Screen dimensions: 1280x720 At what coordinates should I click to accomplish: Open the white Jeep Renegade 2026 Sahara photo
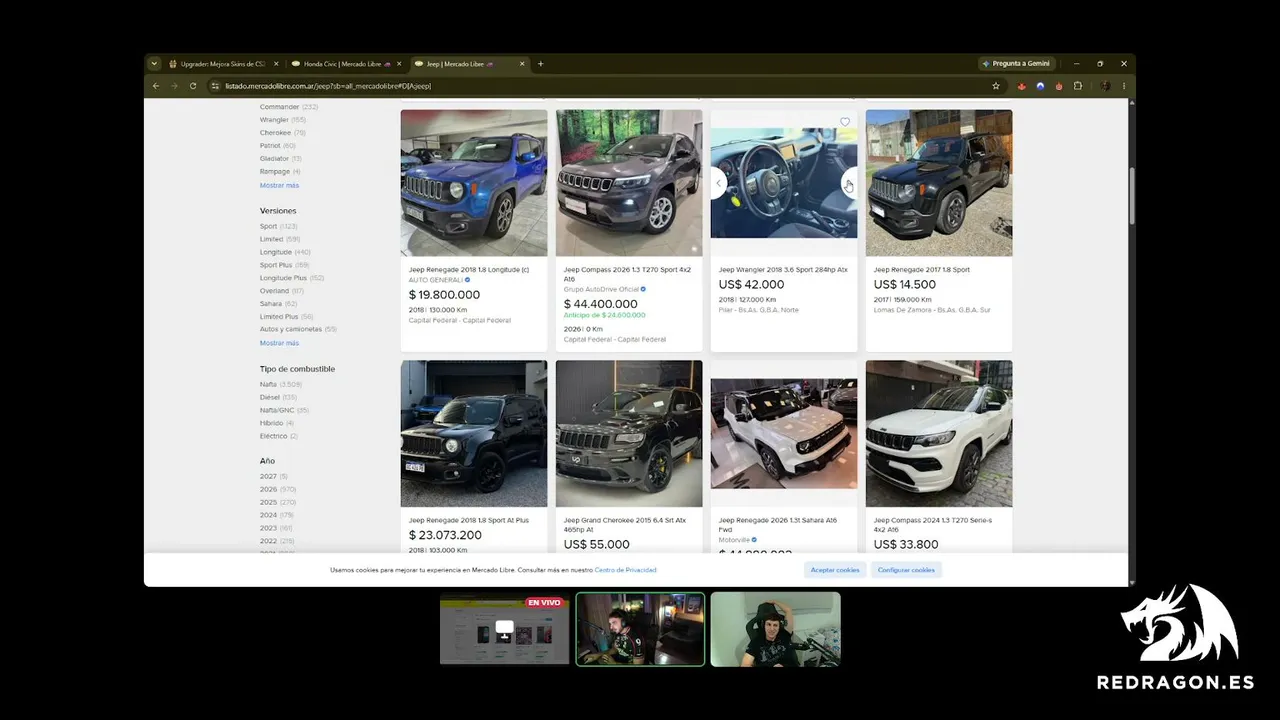pyautogui.click(x=784, y=434)
